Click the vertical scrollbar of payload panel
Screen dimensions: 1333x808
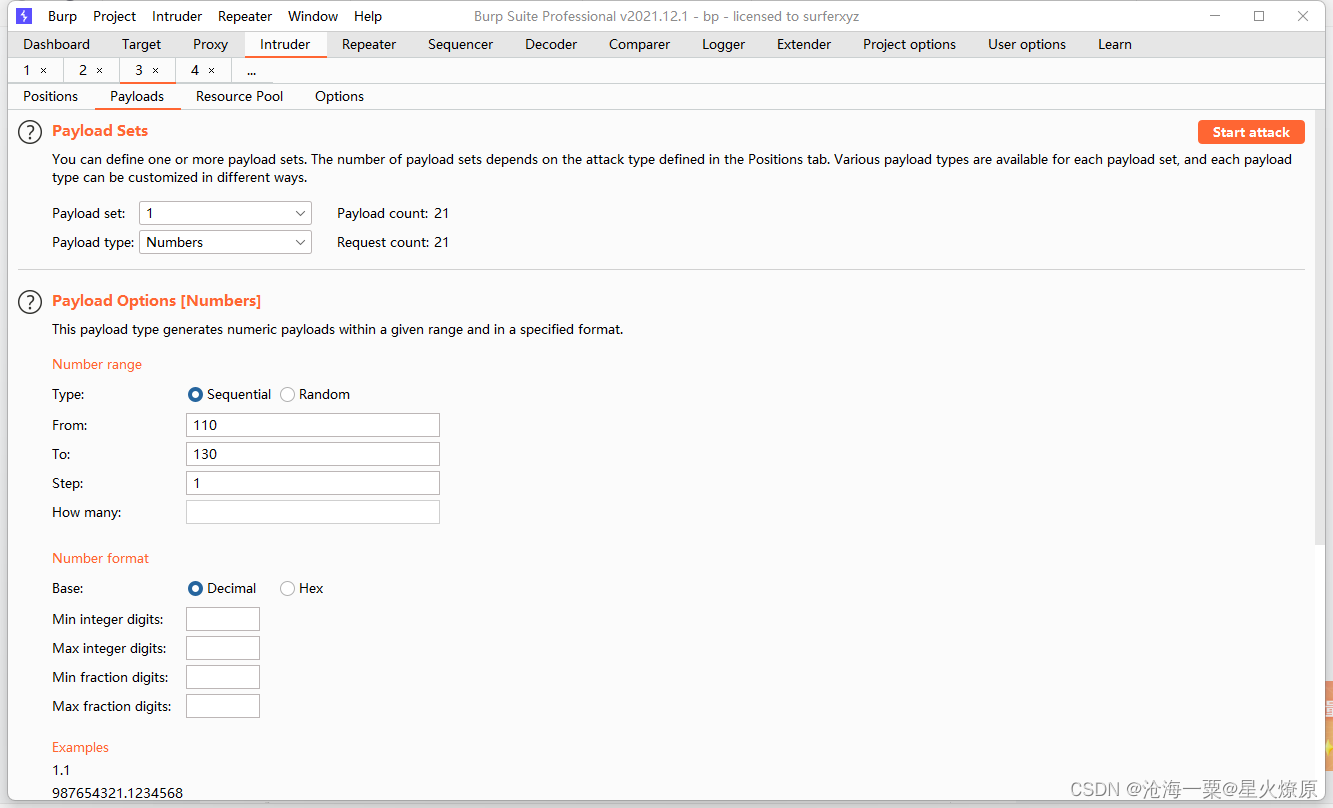tap(1319, 330)
